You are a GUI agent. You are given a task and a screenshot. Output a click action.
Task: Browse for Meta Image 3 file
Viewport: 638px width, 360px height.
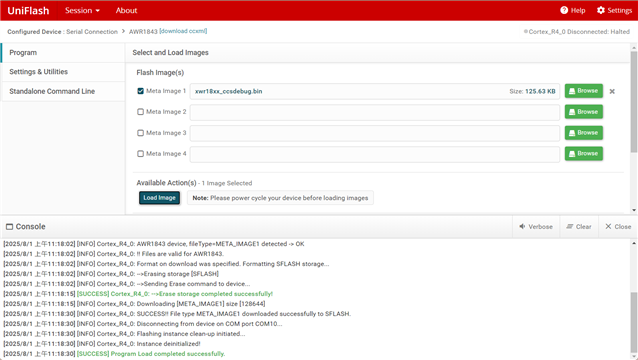pos(583,133)
